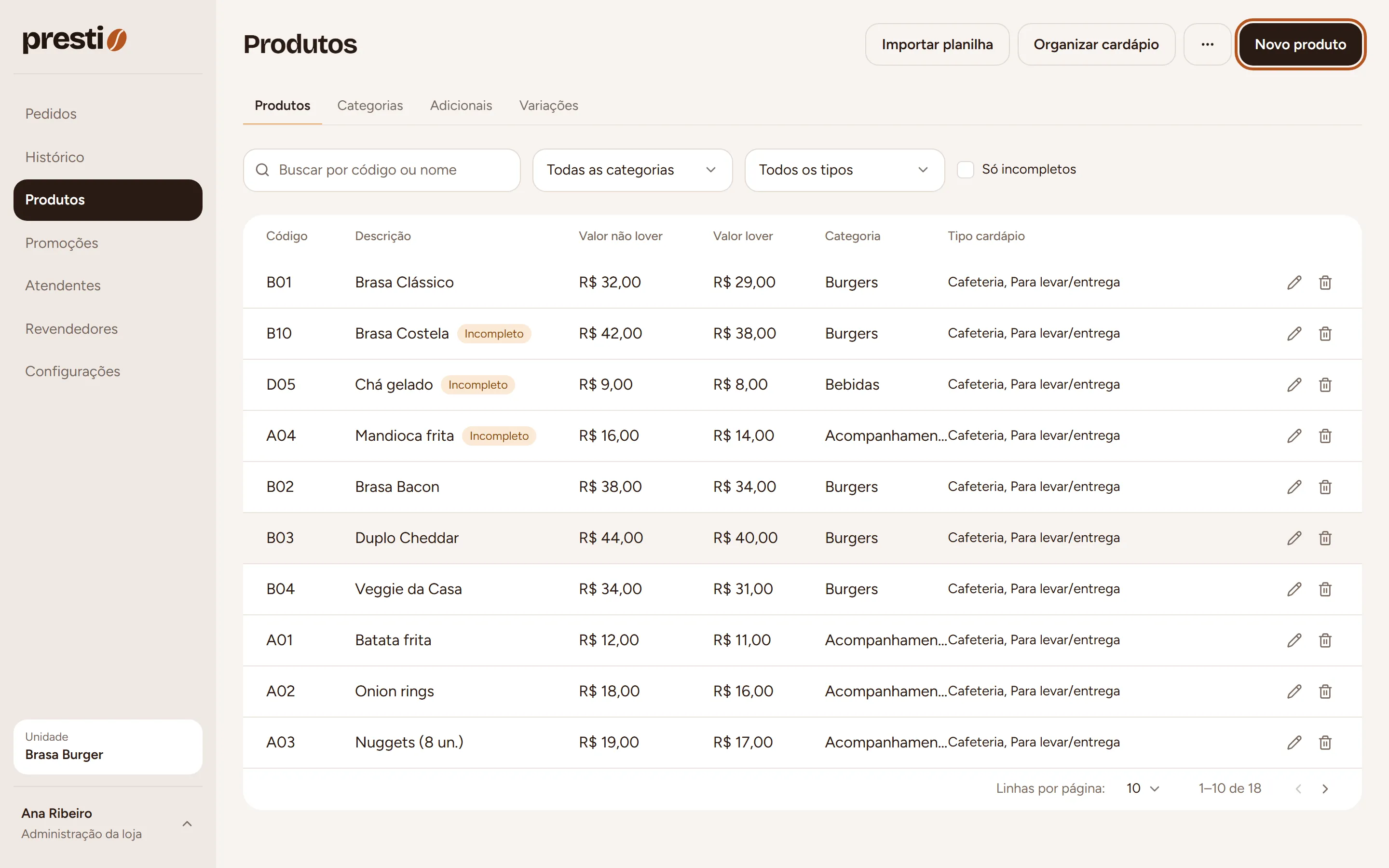Edit the Onion rings row

(x=1294, y=691)
